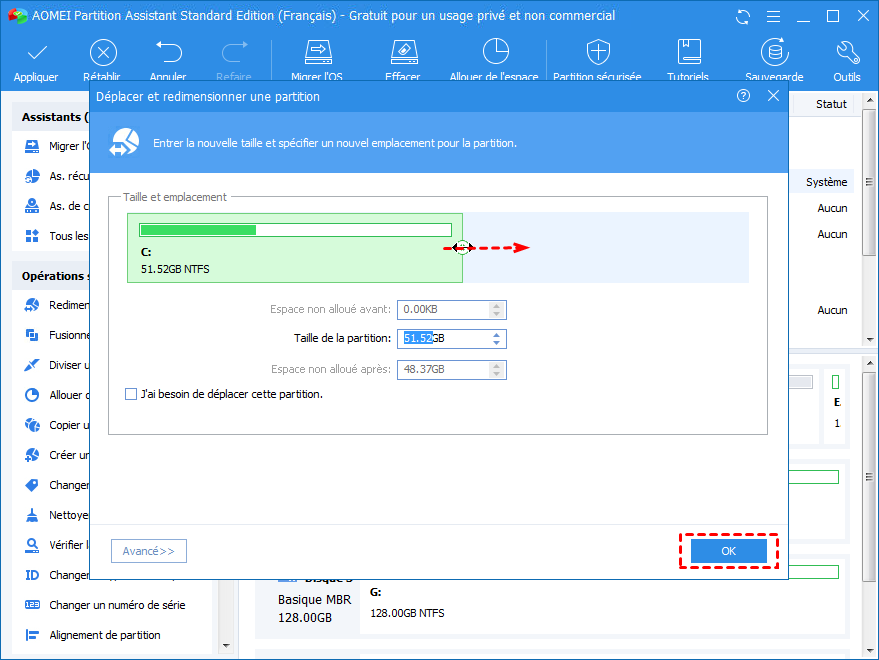Select Tous les outils sidebar item
The height and width of the screenshot is (660, 879).
[x=57, y=236]
